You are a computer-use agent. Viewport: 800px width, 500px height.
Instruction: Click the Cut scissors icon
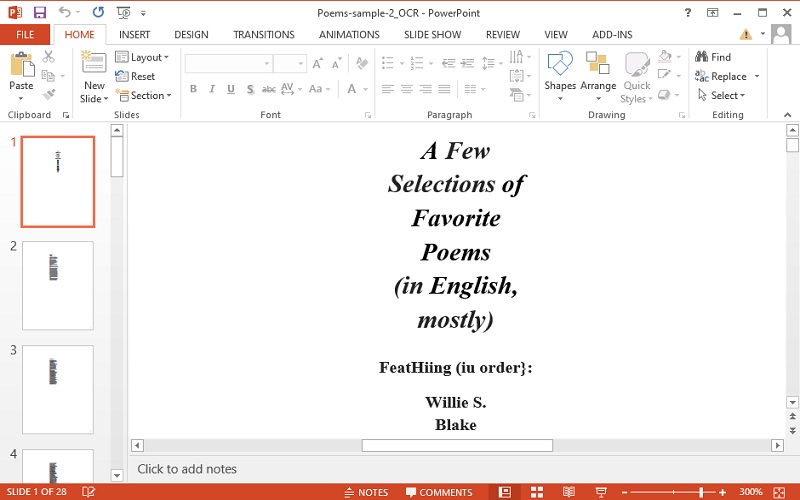click(48, 56)
